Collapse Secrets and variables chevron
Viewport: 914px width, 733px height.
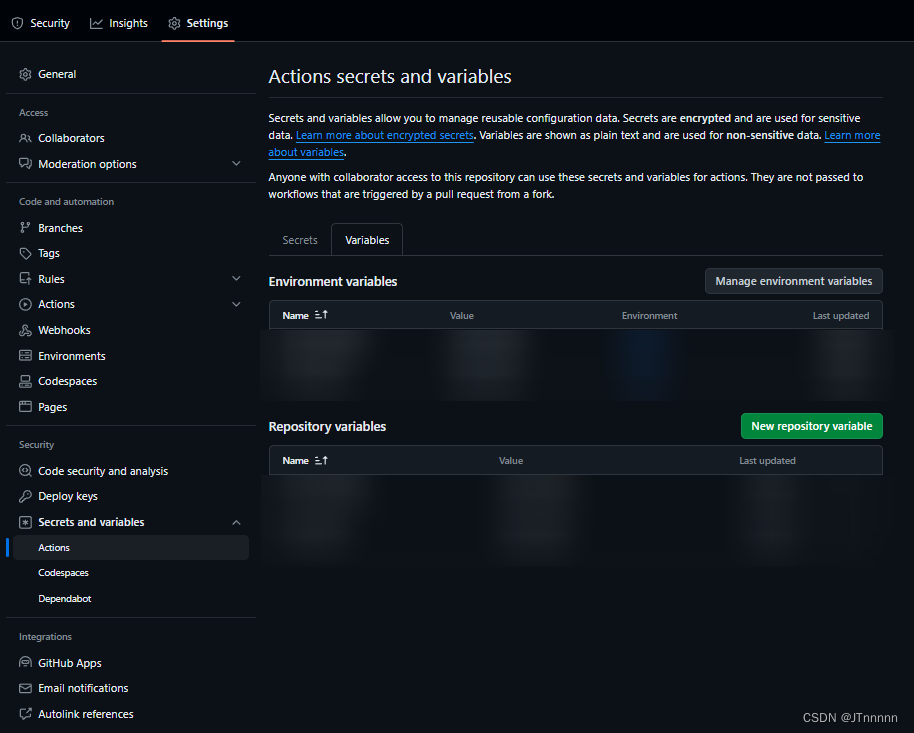coord(236,522)
